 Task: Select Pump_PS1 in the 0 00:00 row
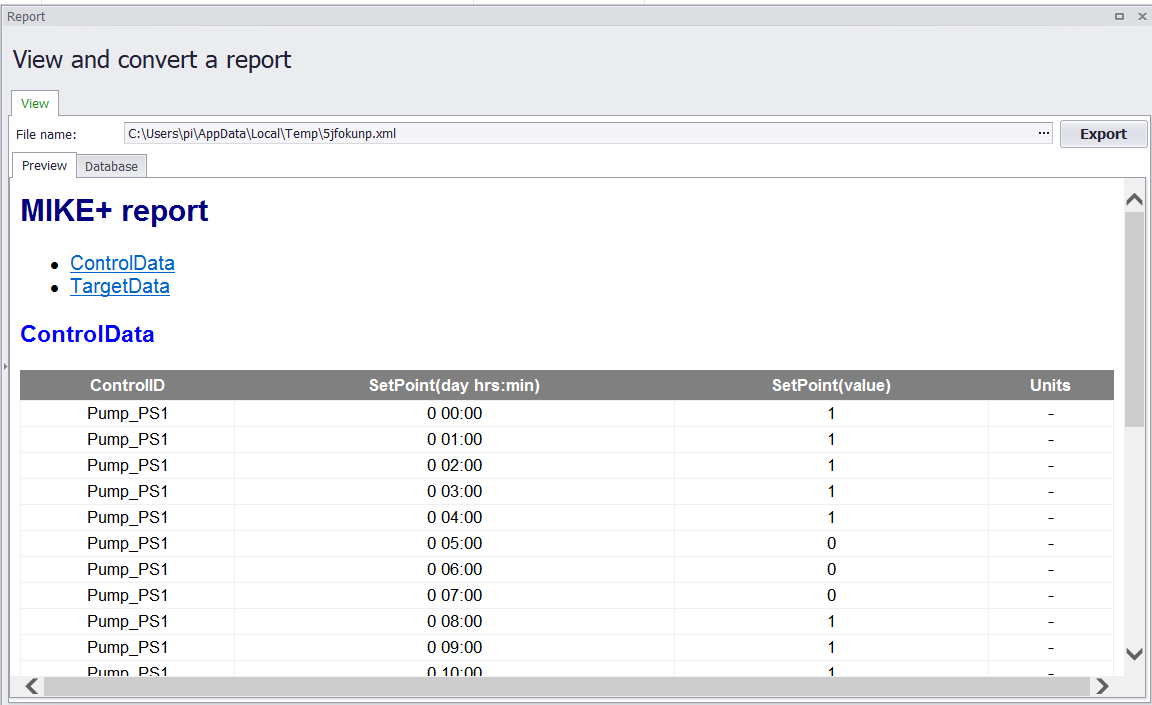tap(128, 413)
